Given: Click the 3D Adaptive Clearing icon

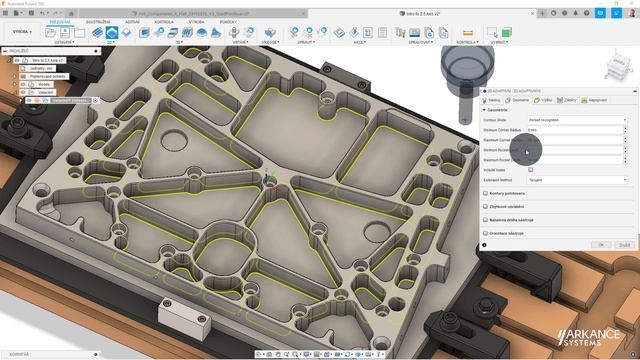Looking at the screenshot, I should 144,32.
